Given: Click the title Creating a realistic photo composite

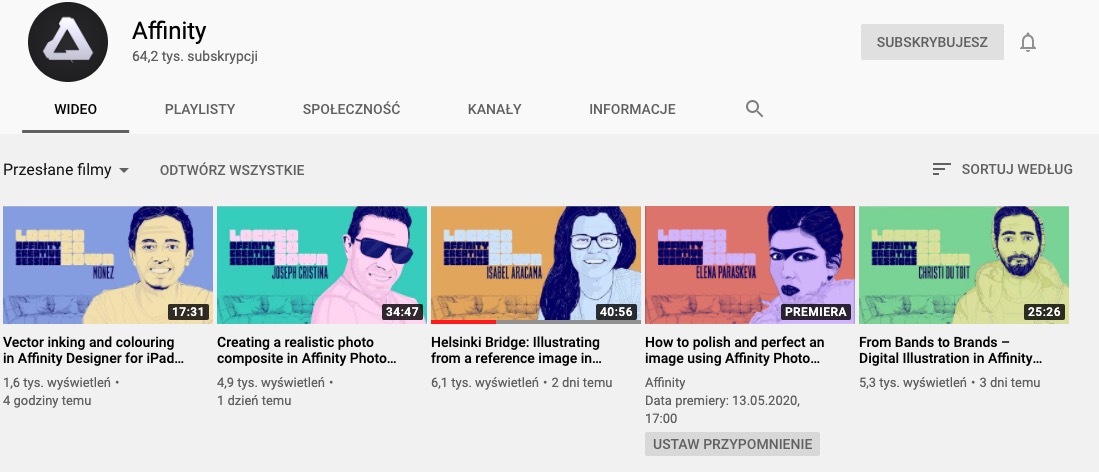Looking at the screenshot, I should 307,351.
